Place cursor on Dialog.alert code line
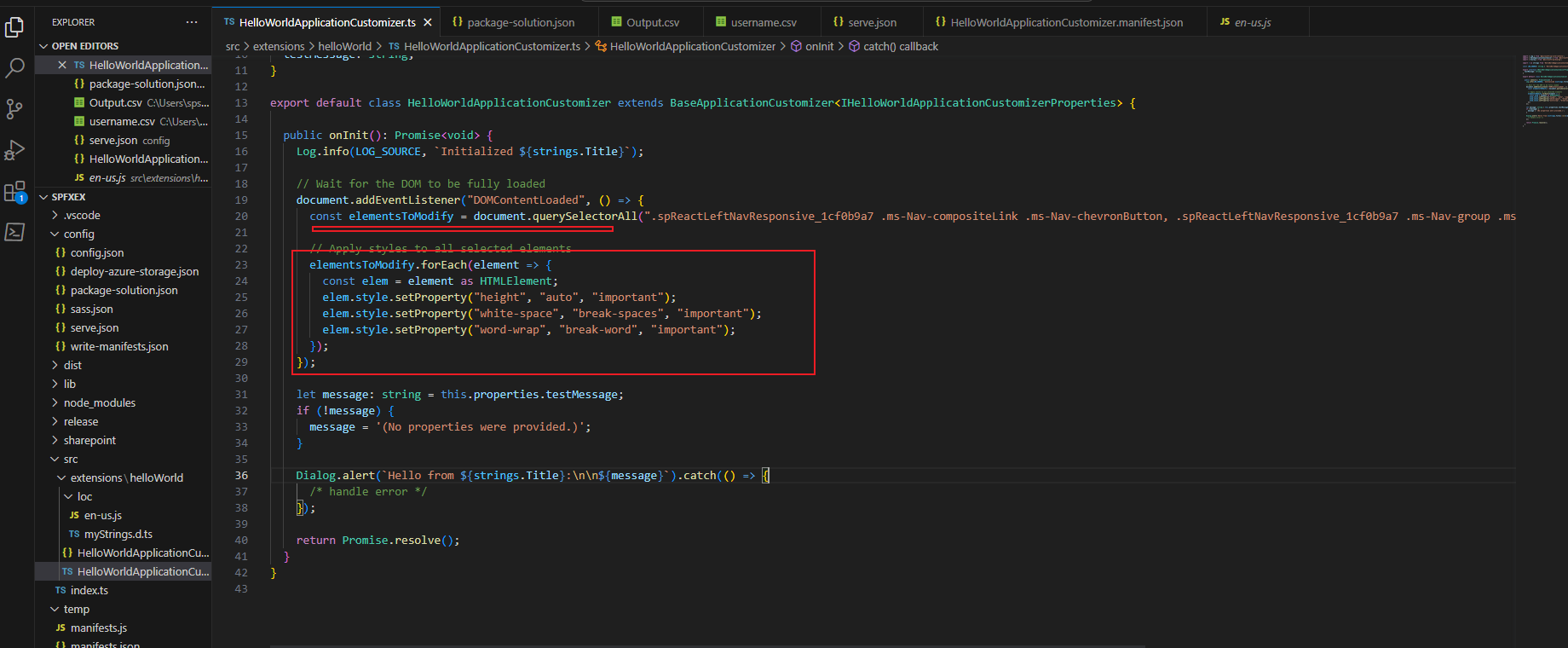 tap(532, 476)
